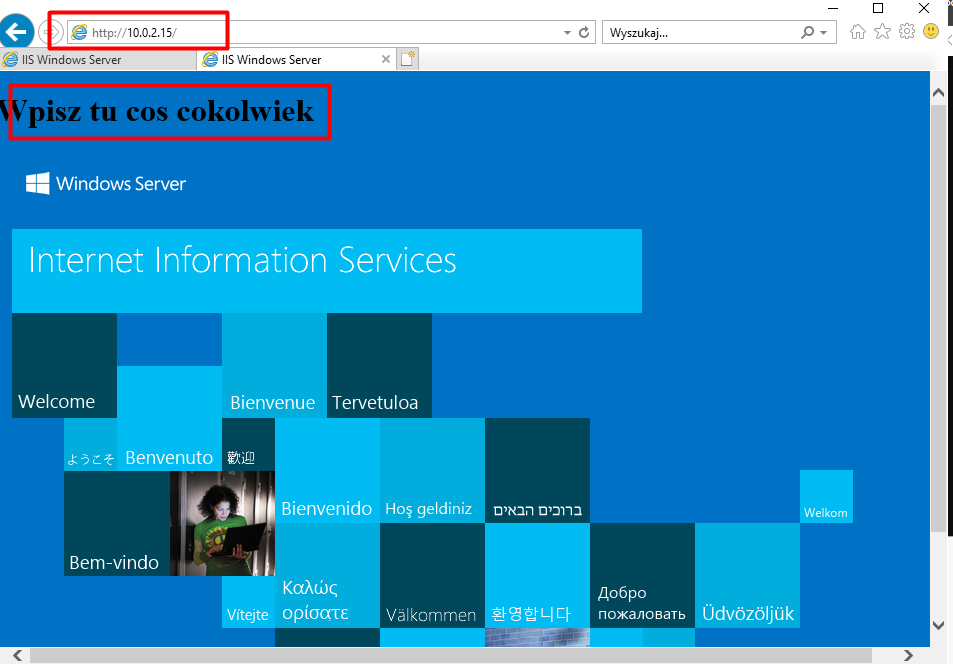
Task: Open Favorites with the star icon
Action: (x=882, y=32)
